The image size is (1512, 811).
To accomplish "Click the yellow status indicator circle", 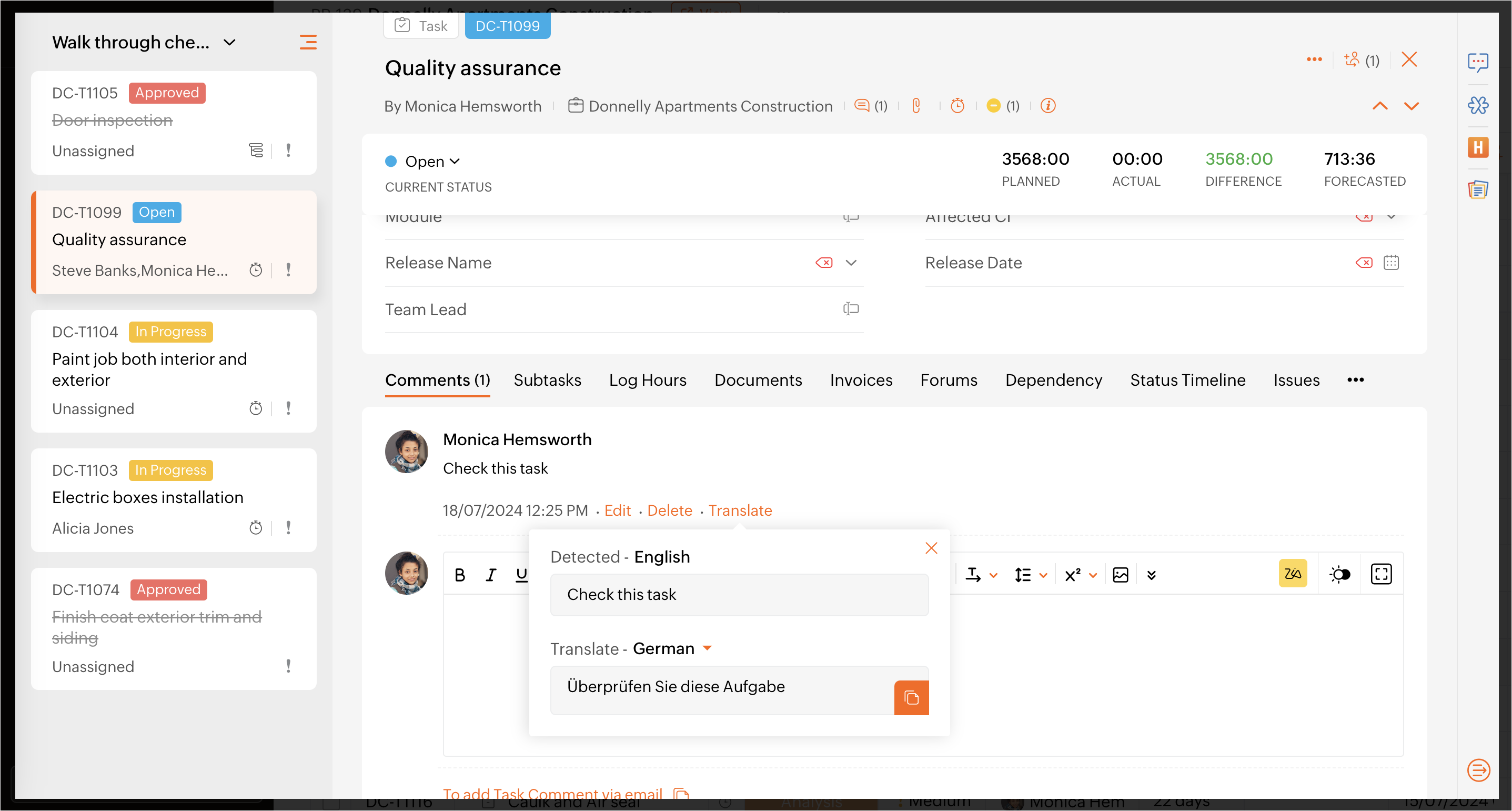I will 993,106.
